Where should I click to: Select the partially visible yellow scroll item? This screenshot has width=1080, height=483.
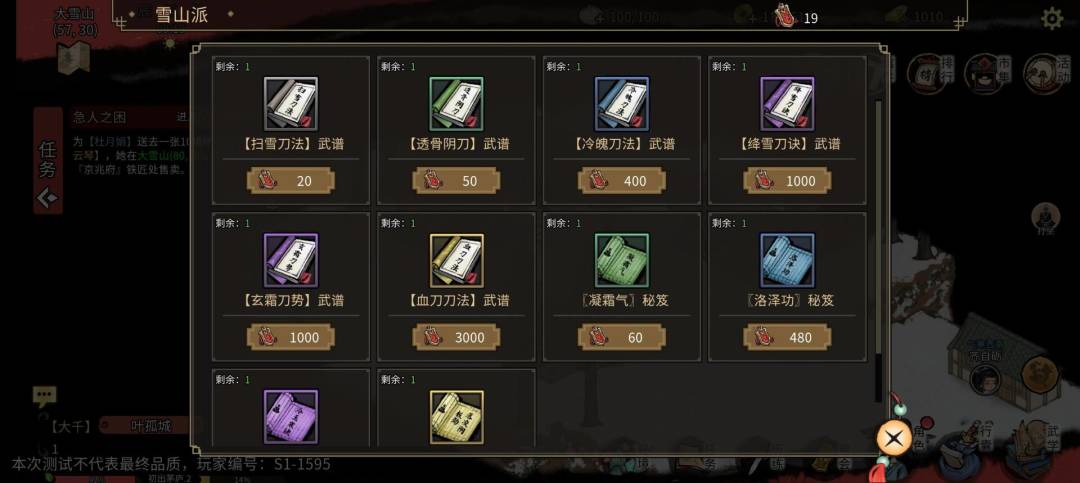pos(456,416)
